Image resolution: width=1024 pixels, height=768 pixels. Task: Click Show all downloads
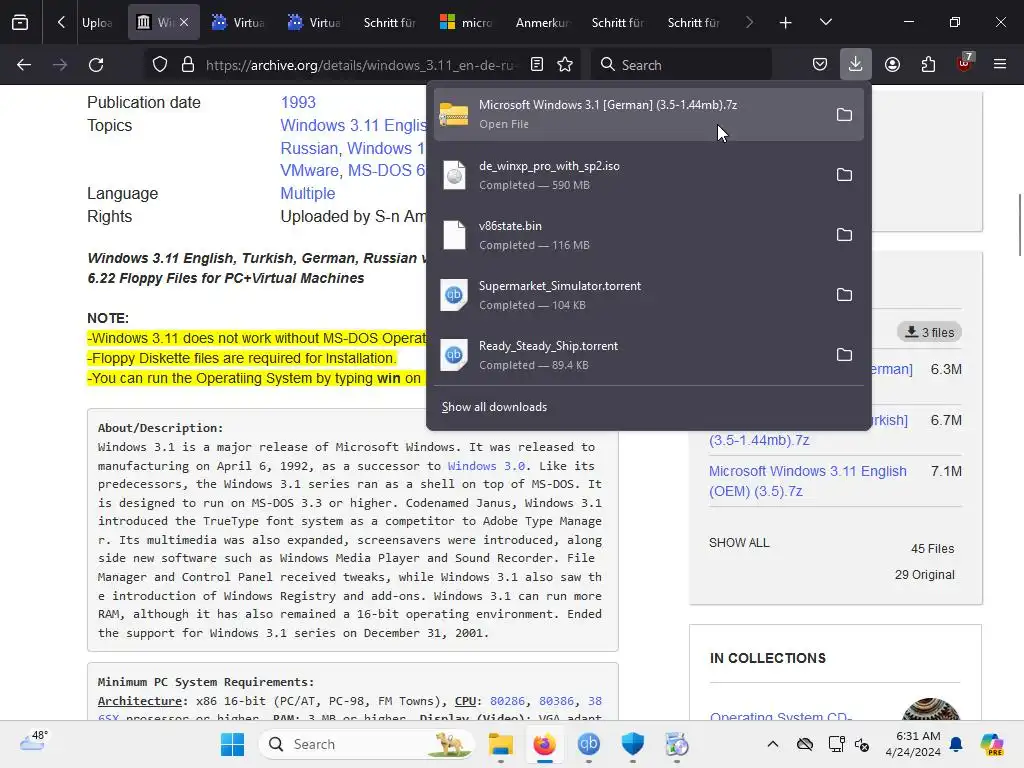point(494,407)
